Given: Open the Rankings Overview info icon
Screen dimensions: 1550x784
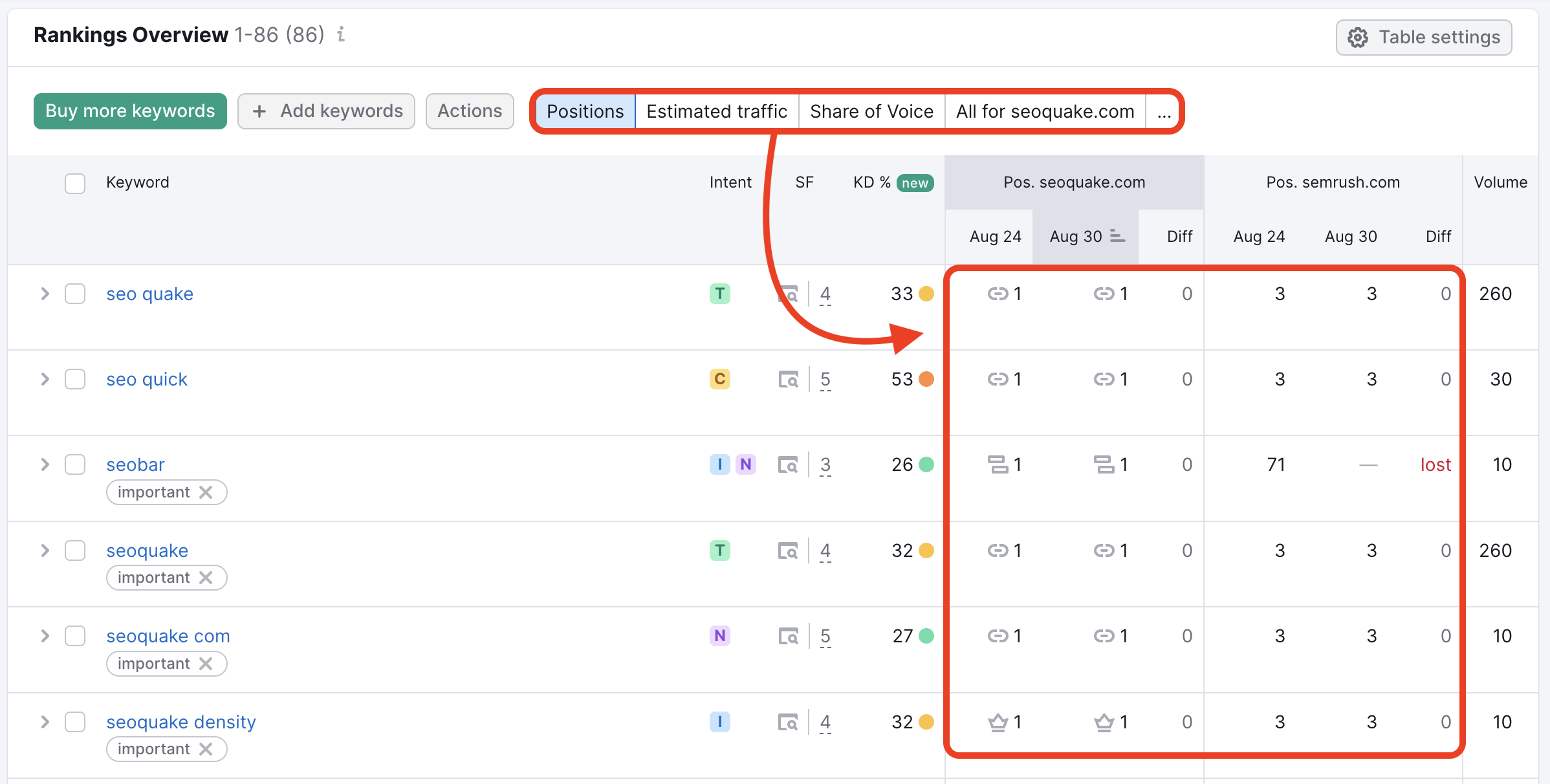Looking at the screenshot, I should click(341, 34).
